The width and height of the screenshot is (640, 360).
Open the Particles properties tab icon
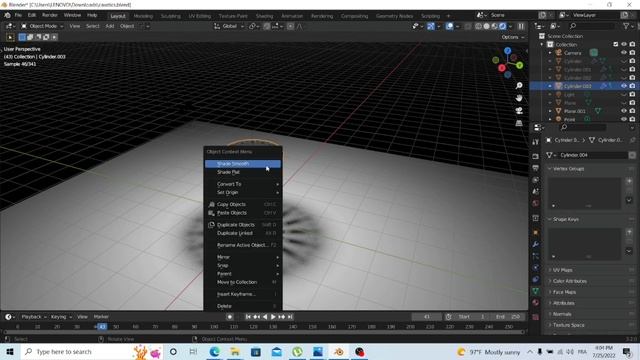[536, 256]
